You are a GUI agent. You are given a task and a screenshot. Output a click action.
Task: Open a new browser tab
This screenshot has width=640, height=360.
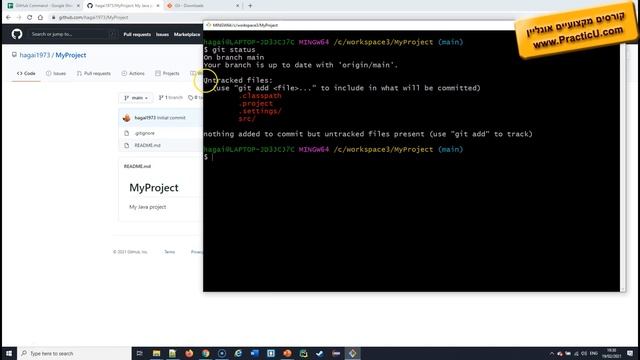click(x=250, y=6)
